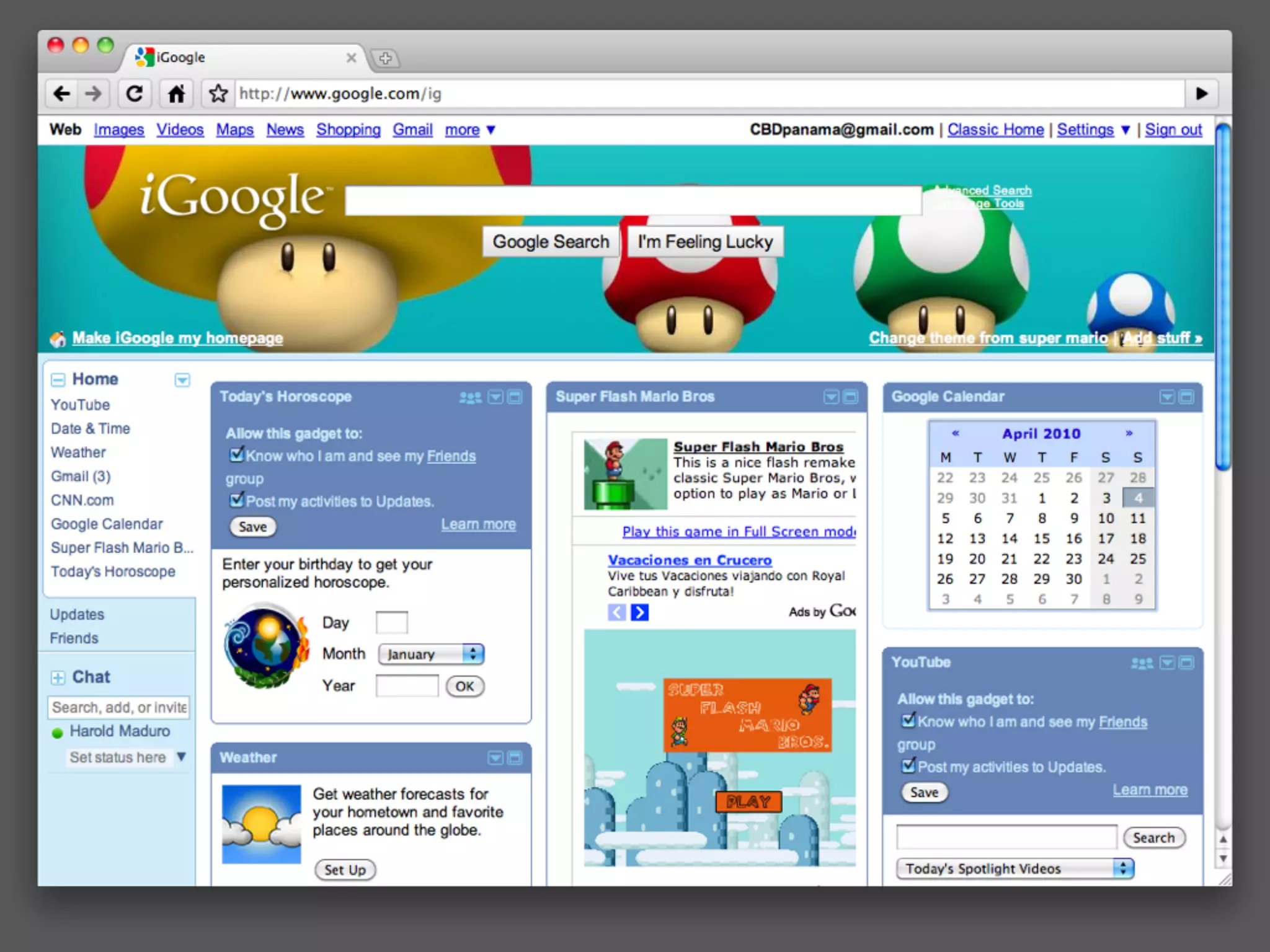Screen dimensions: 1270x952
Task: Uncheck 'Post my activities' in YouTube gadget
Action: pos(908,765)
